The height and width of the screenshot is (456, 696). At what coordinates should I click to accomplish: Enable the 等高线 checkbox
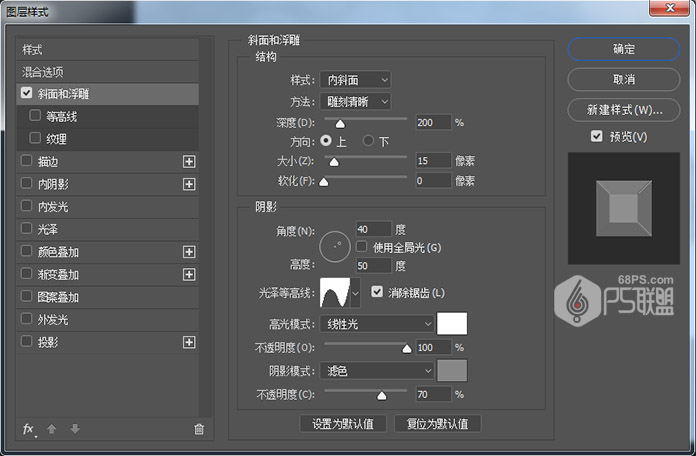[35, 115]
